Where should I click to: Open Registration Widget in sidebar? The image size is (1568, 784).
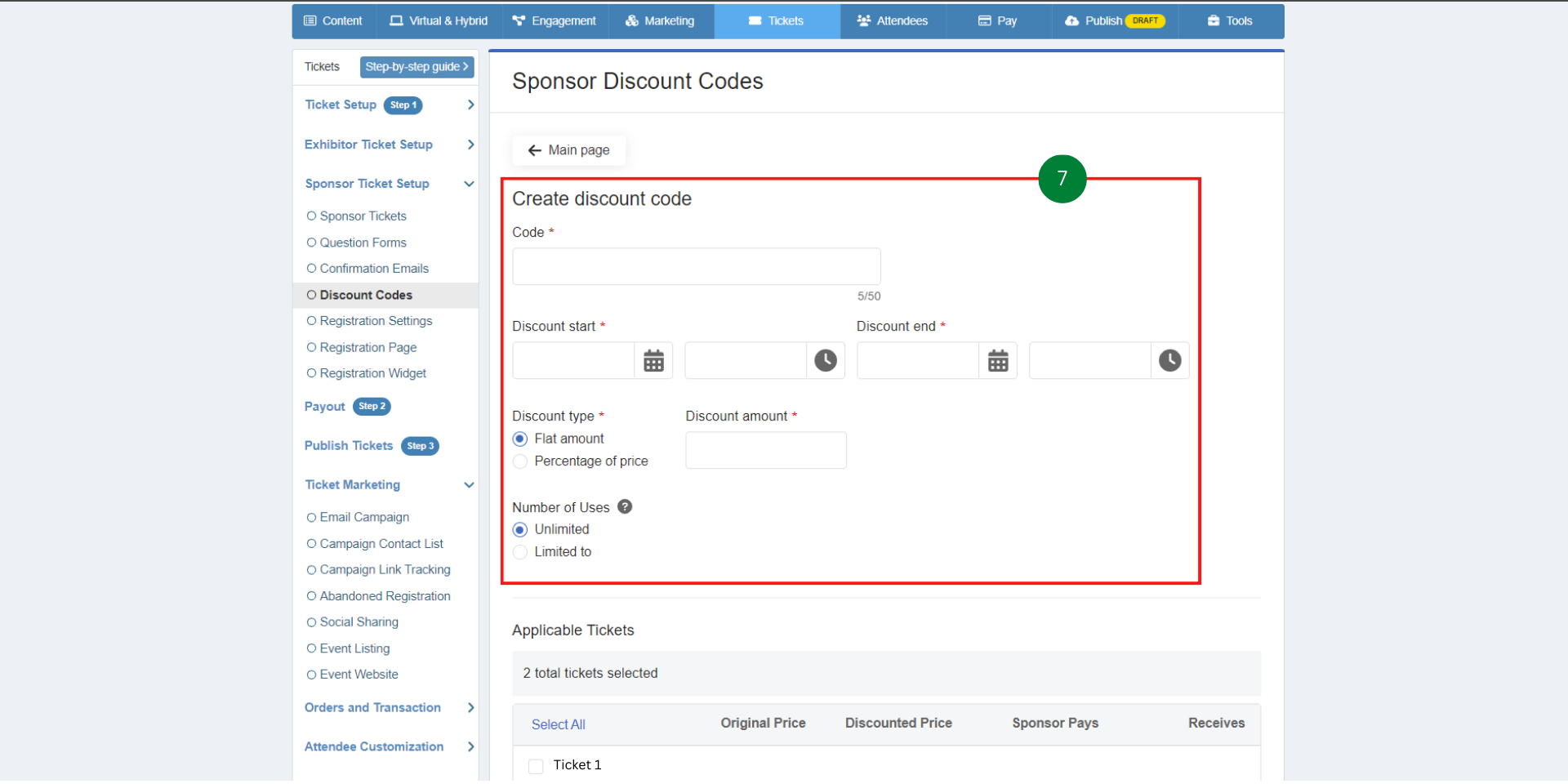373,373
